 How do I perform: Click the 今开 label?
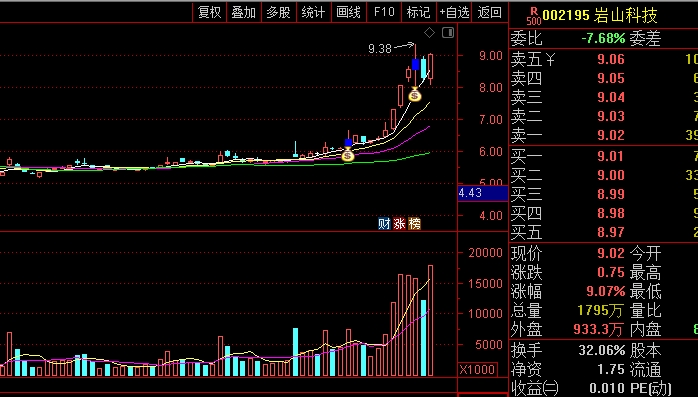[645, 254]
